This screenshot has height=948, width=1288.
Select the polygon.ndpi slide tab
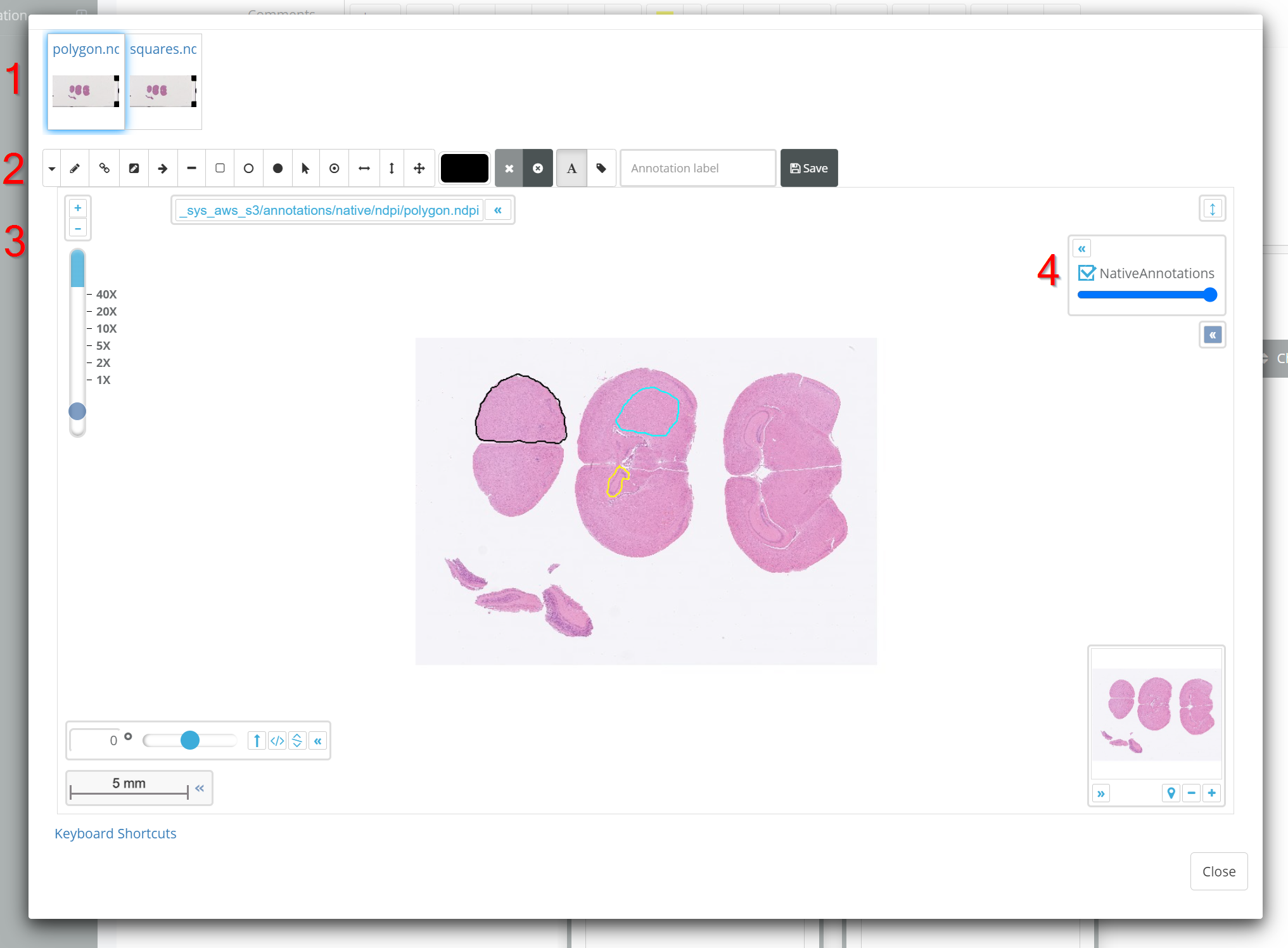click(x=86, y=81)
